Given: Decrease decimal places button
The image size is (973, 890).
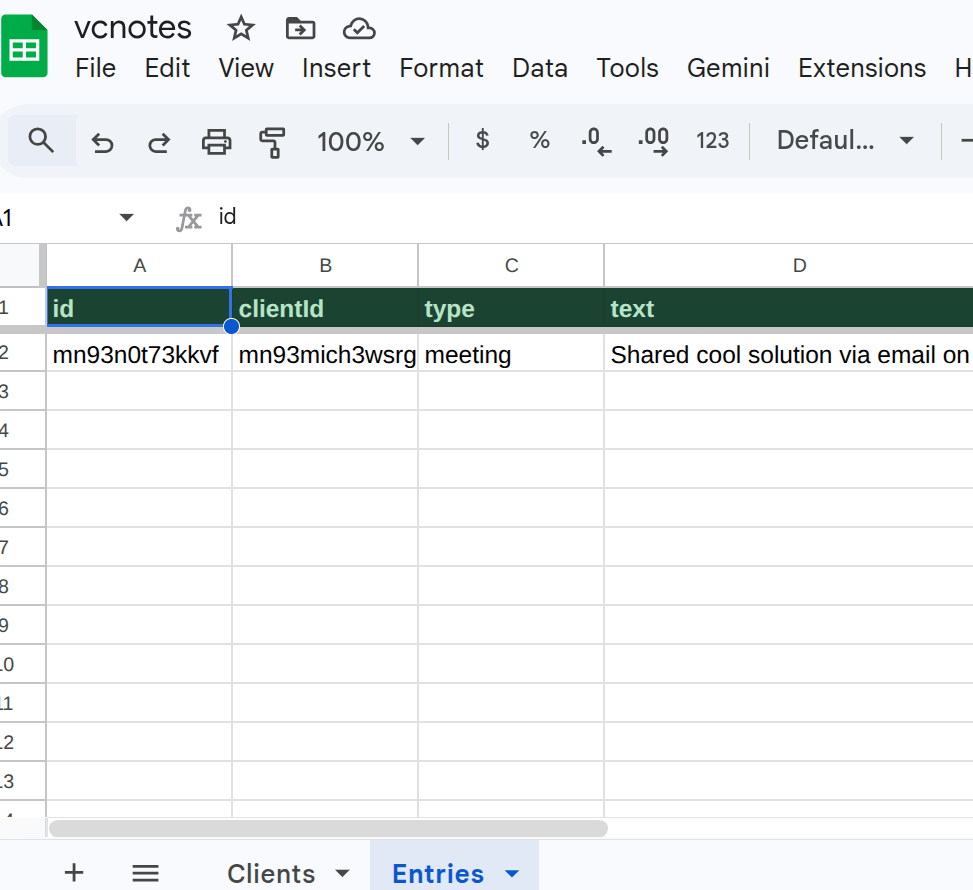Looking at the screenshot, I should tap(596, 141).
